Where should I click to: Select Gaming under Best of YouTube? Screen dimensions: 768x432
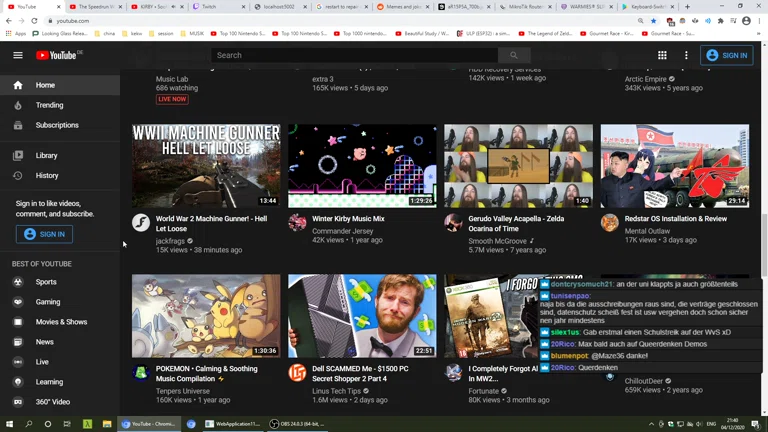tap(48, 302)
